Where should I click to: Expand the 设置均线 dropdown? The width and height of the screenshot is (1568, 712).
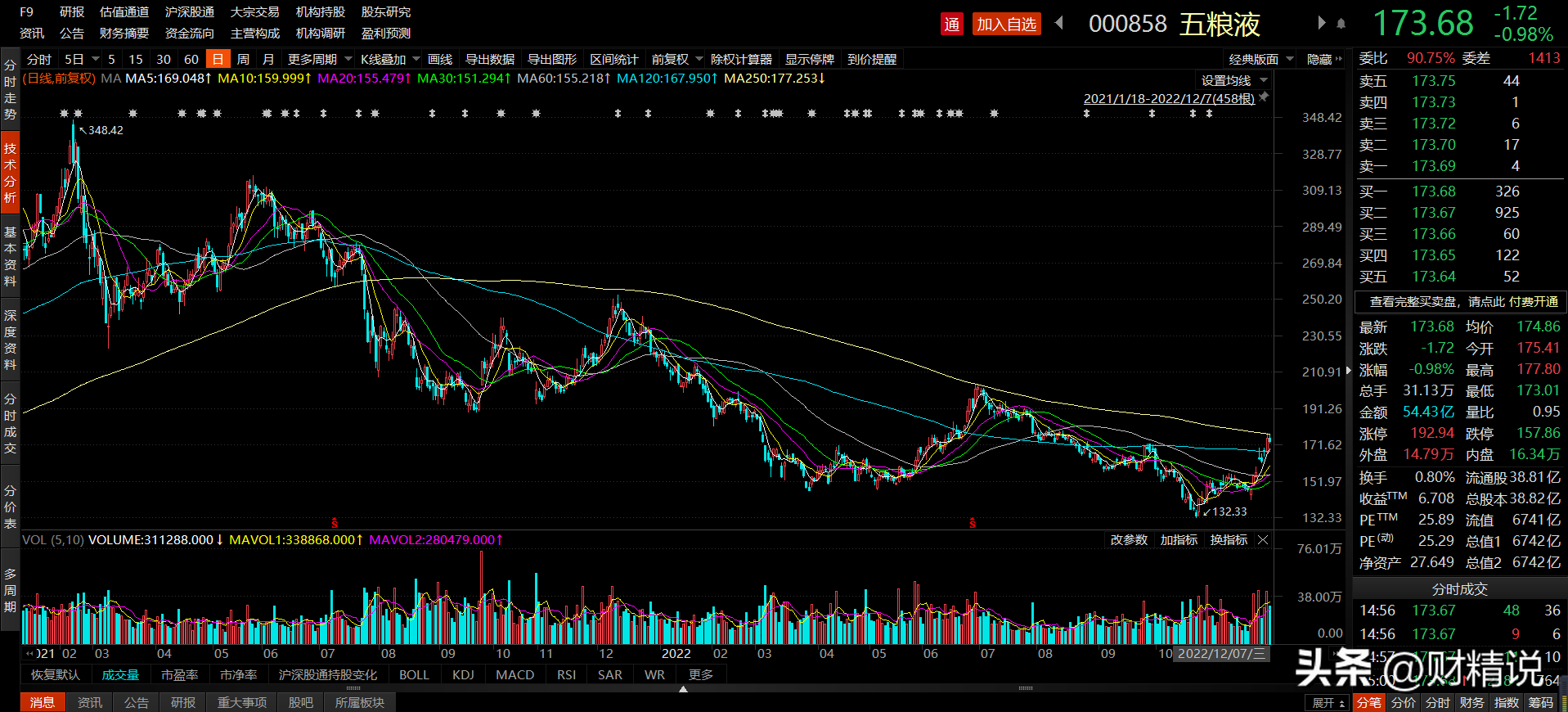1233,80
